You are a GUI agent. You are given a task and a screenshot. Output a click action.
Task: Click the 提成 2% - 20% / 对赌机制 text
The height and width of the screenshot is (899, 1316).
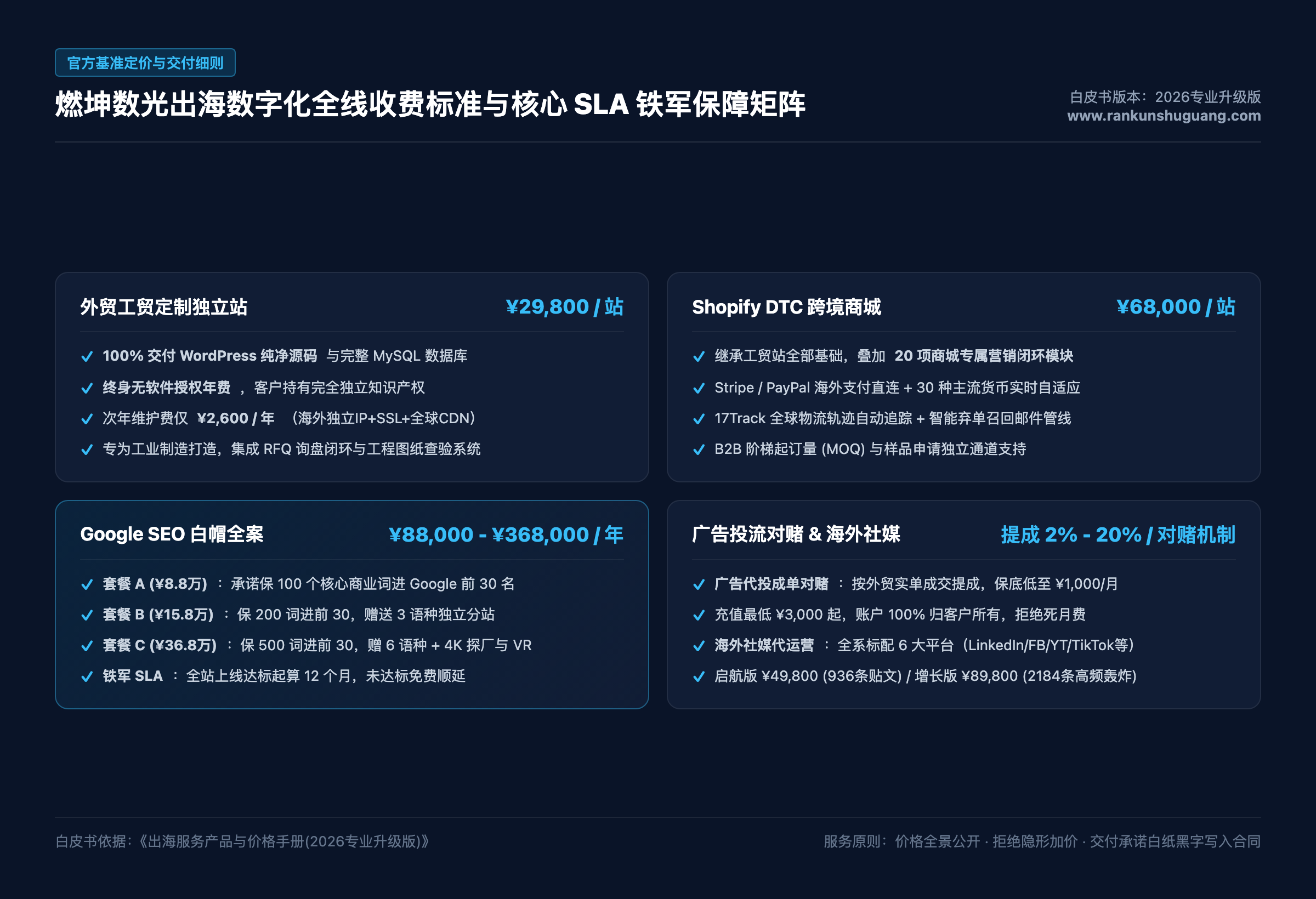click(1118, 535)
